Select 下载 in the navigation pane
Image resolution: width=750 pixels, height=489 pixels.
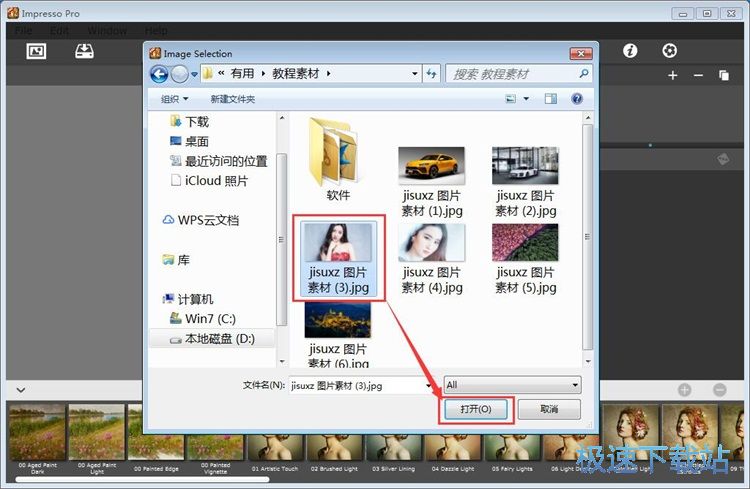click(189, 122)
